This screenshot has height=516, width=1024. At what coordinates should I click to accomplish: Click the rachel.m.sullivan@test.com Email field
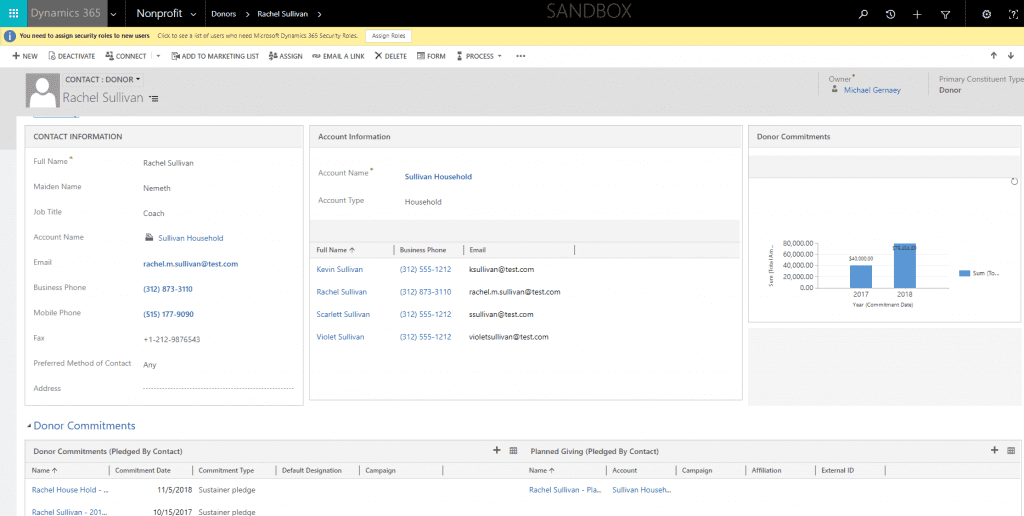tap(191, 264)
